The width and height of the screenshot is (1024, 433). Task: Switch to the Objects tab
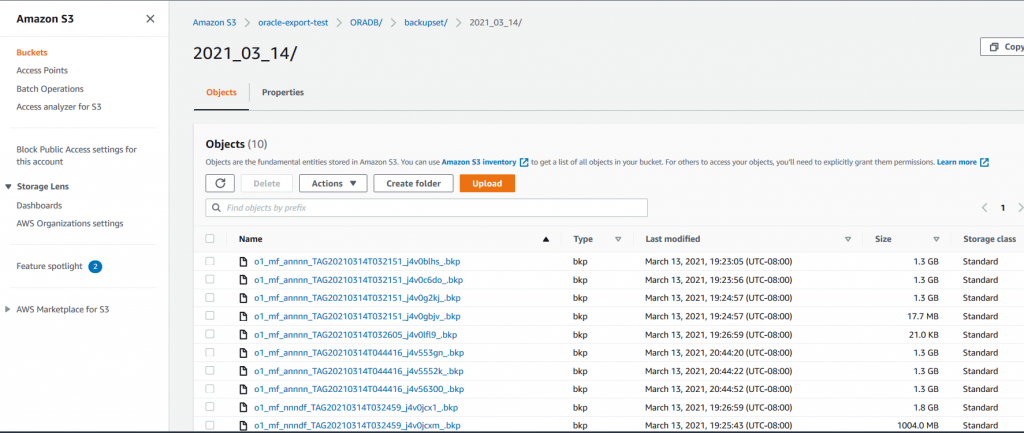pyautogui.click(x=221, y=93)
